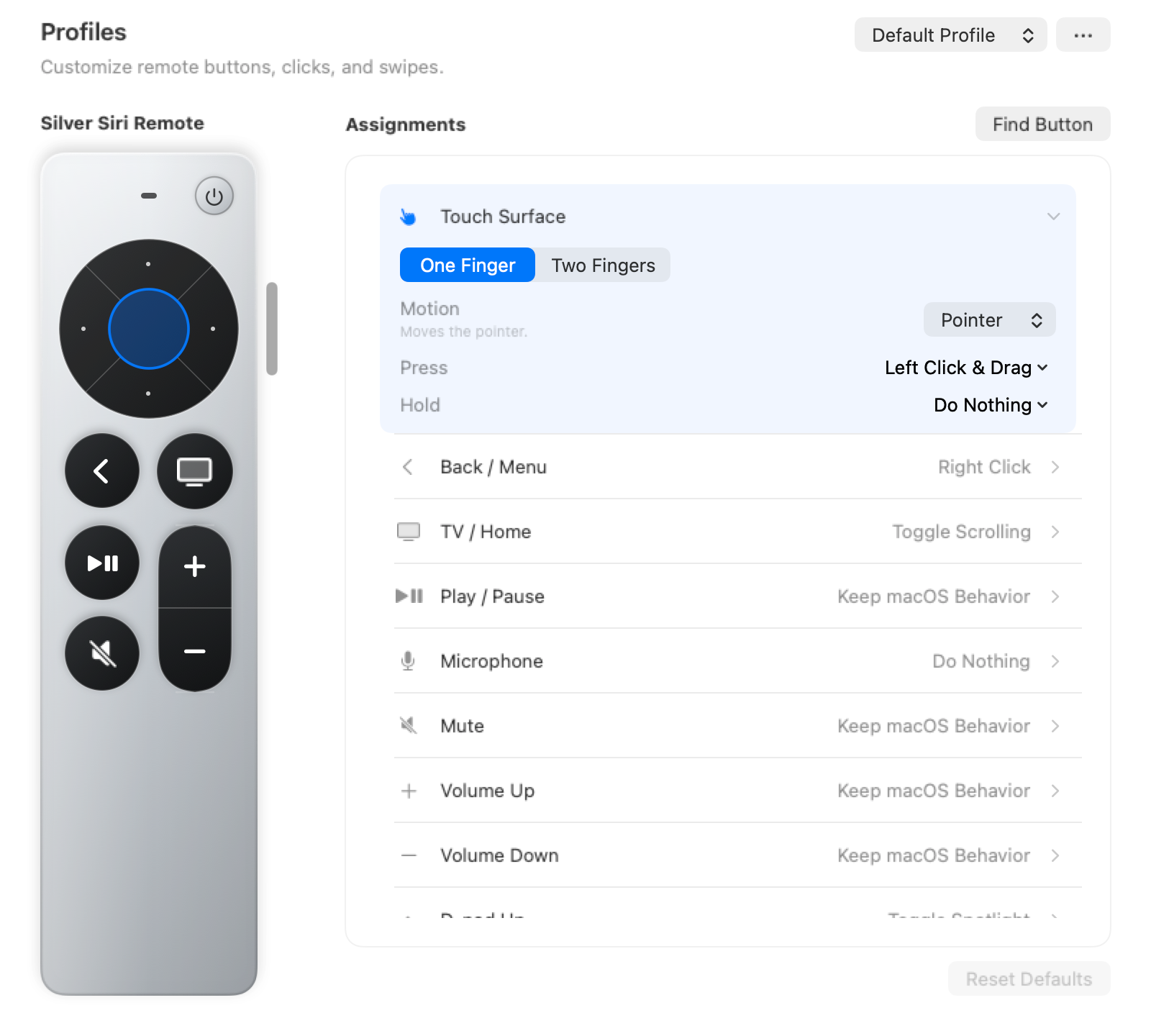Click the Play/Pause button on the remote
Viewport: 1151px width, 1036px height.
(102, 563)
